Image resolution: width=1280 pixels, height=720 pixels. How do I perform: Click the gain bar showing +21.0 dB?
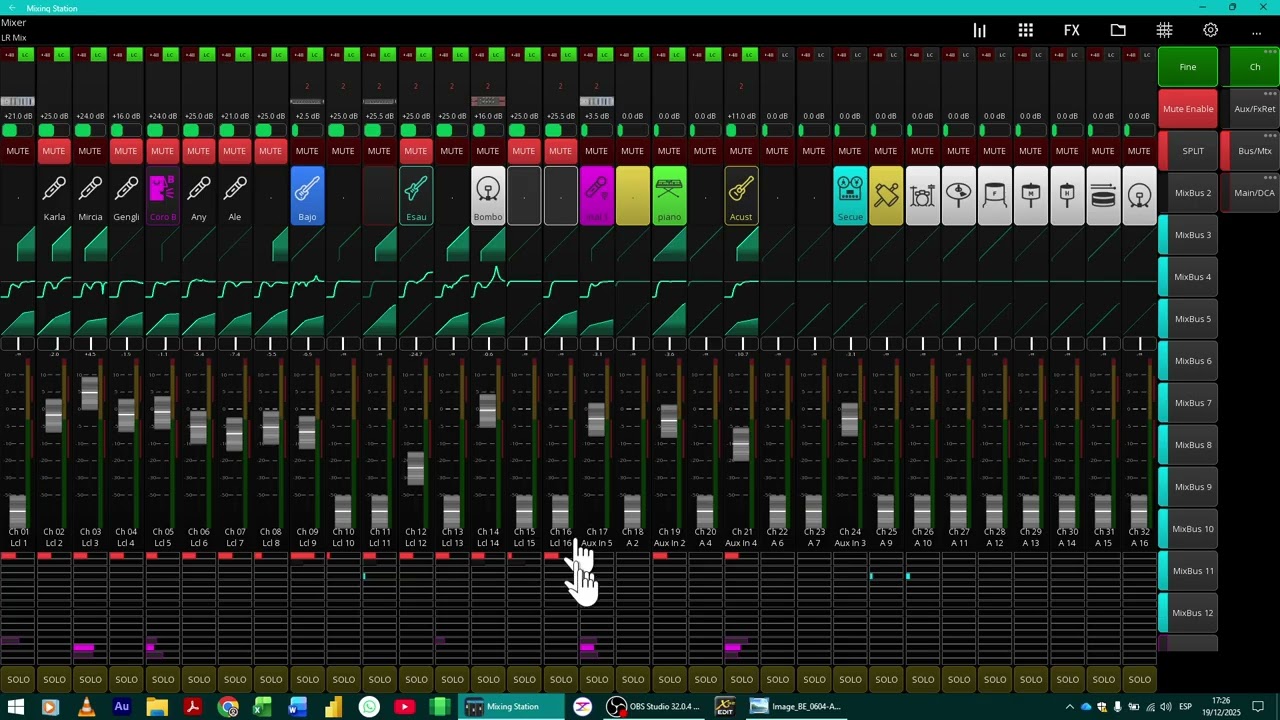(x=18, y=130)
